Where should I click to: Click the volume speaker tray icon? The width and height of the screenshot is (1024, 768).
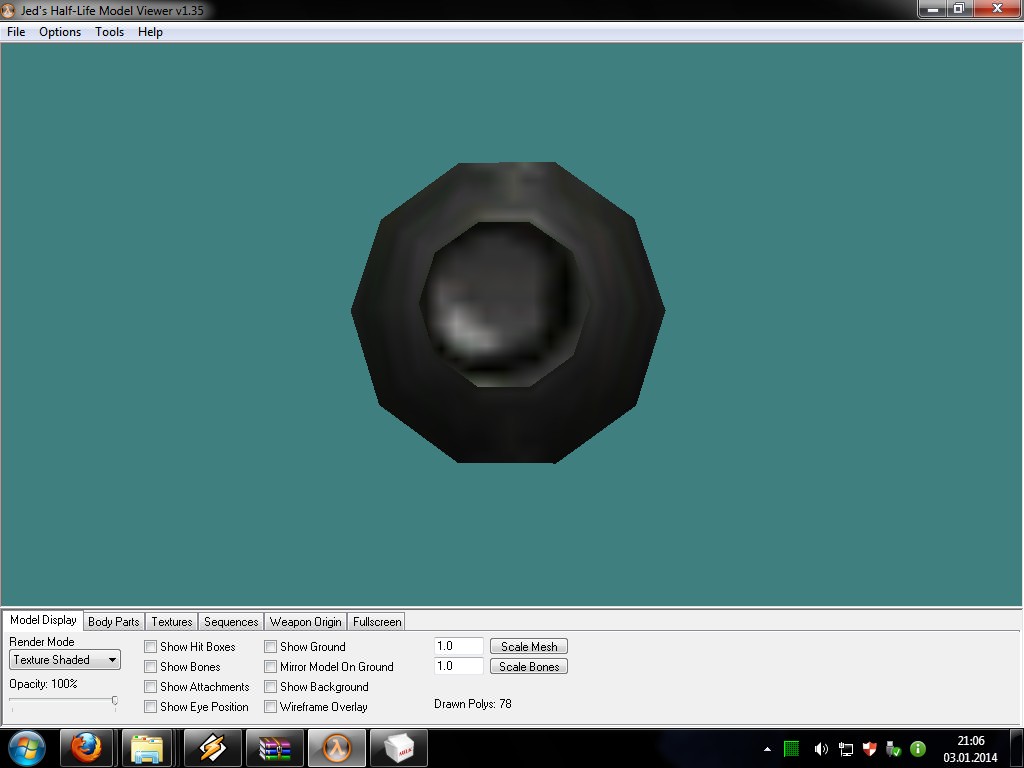(821, 749)
